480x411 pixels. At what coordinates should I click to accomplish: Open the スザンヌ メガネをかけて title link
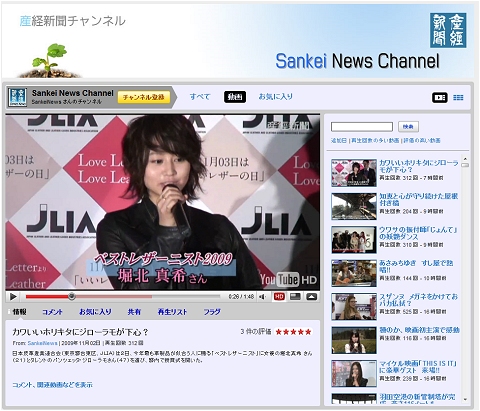click(x=418, y=300)
